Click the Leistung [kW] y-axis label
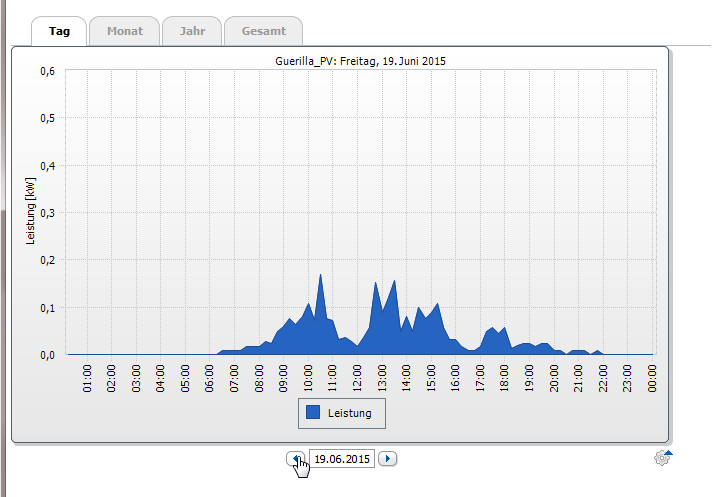 pos(31,212)
